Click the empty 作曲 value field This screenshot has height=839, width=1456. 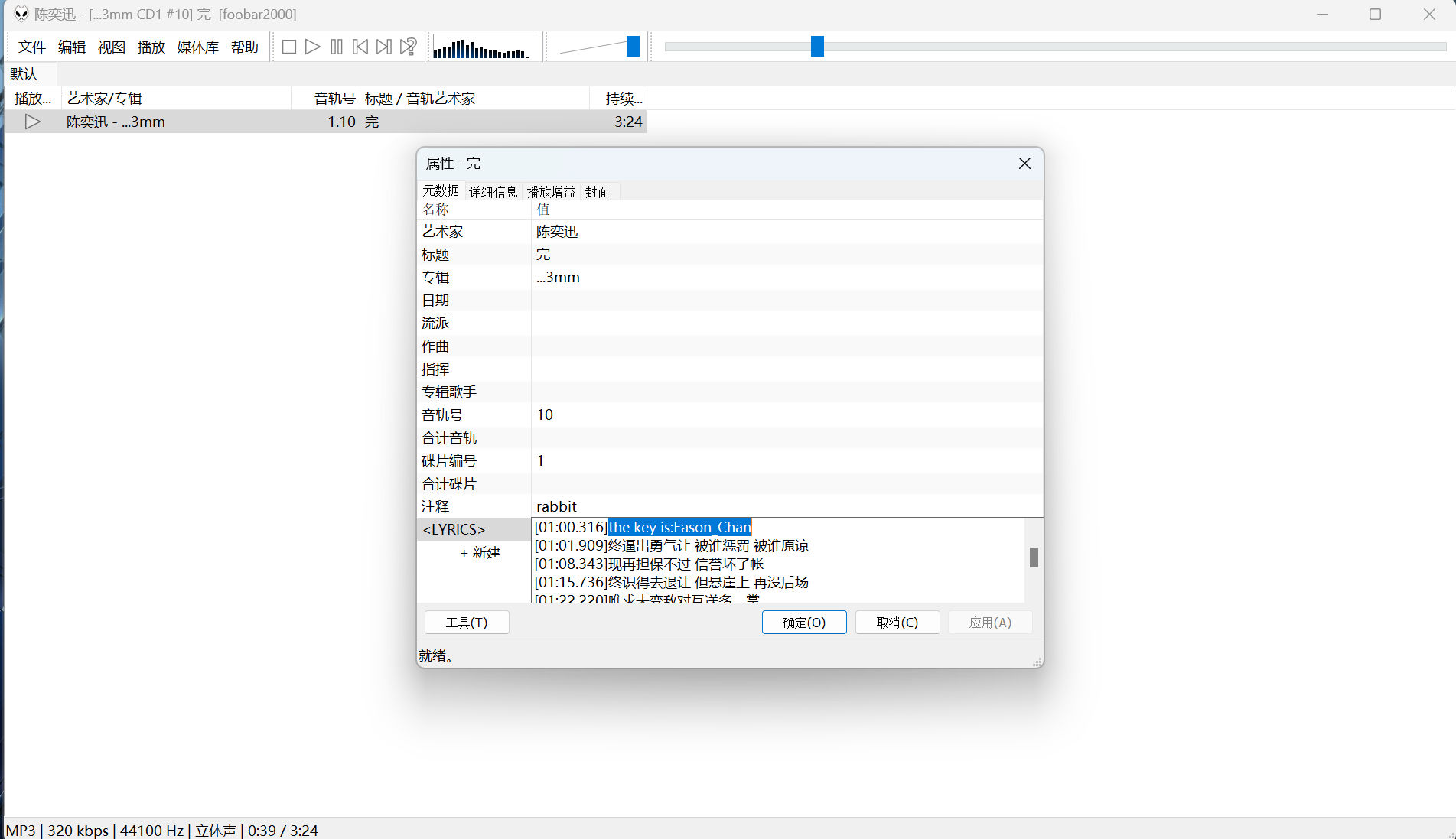coord(787,346)
